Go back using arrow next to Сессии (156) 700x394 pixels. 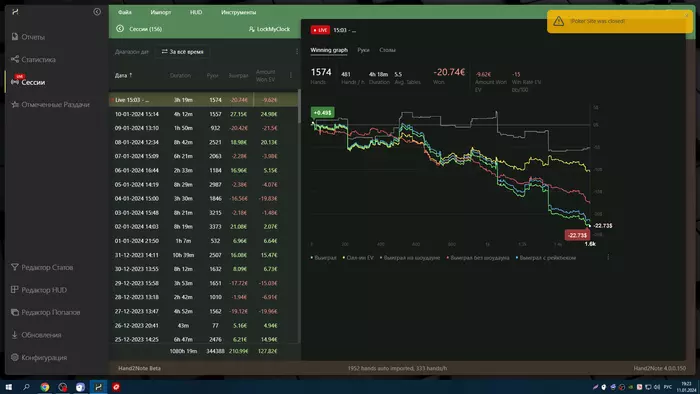tap(120, 29)
